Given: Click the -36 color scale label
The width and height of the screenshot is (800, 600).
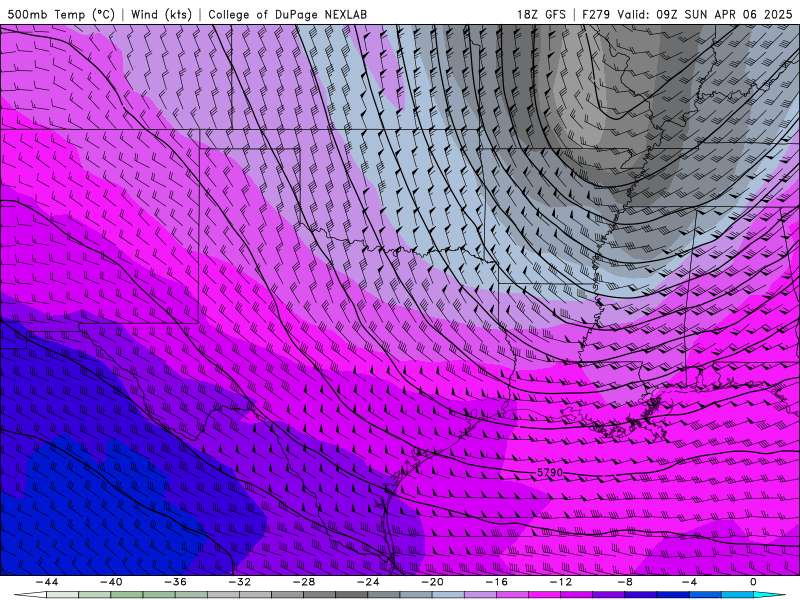Looking at the screenshot, I should (x=175, y=582).
